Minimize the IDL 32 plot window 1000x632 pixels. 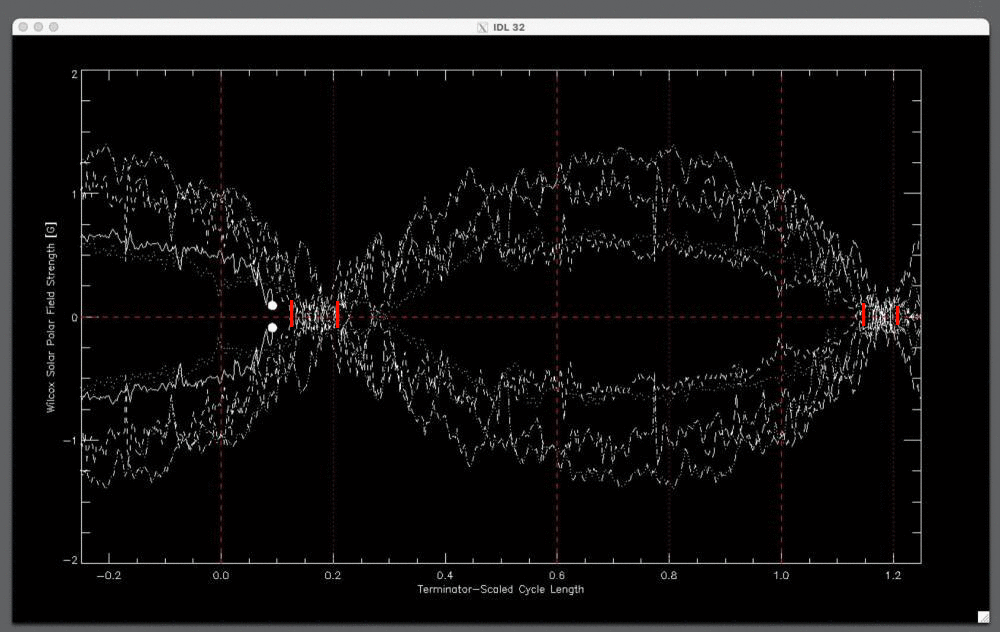pyautogui.click(x=38, y=27)
